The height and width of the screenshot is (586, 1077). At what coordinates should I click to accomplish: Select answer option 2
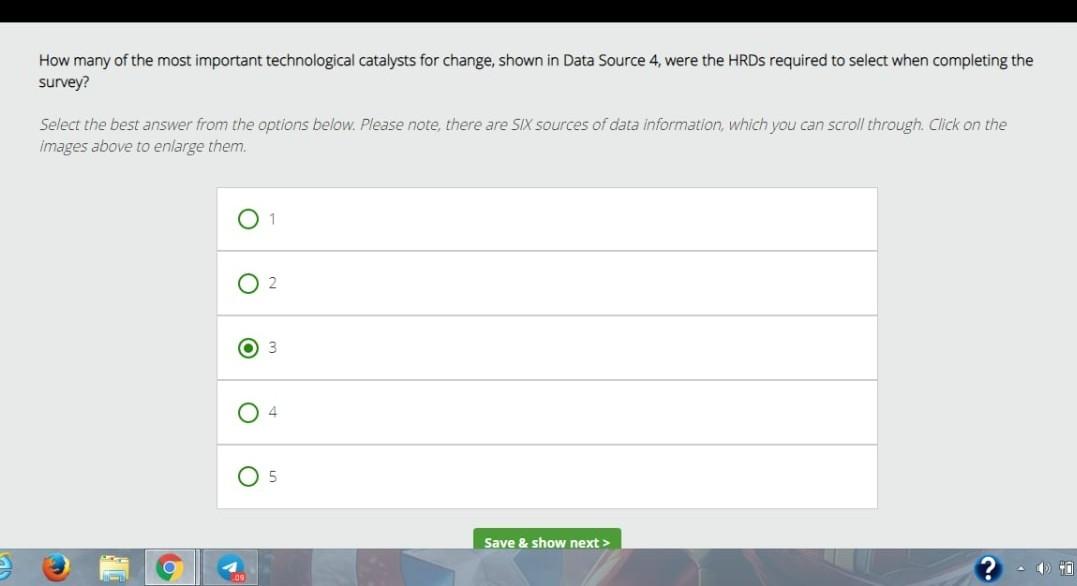point(248,283)
